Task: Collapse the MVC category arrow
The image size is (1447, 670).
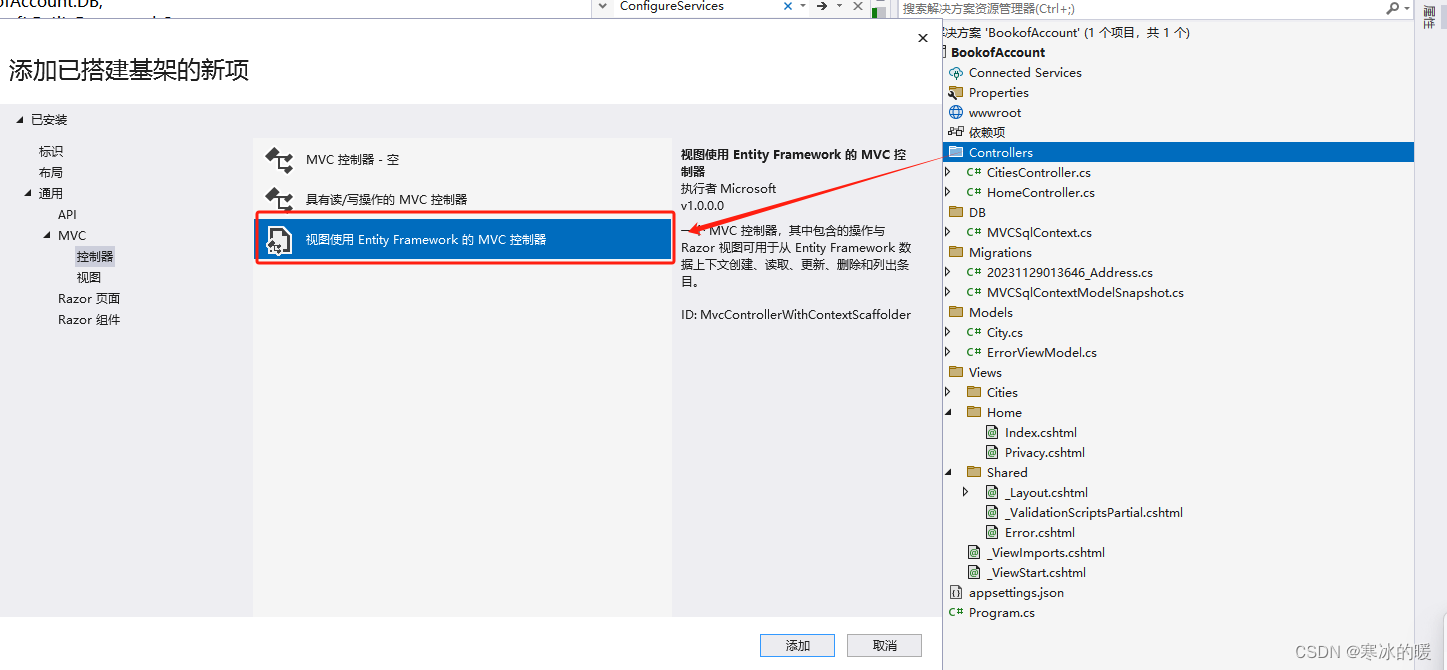Action: click(x=47, y=236)
